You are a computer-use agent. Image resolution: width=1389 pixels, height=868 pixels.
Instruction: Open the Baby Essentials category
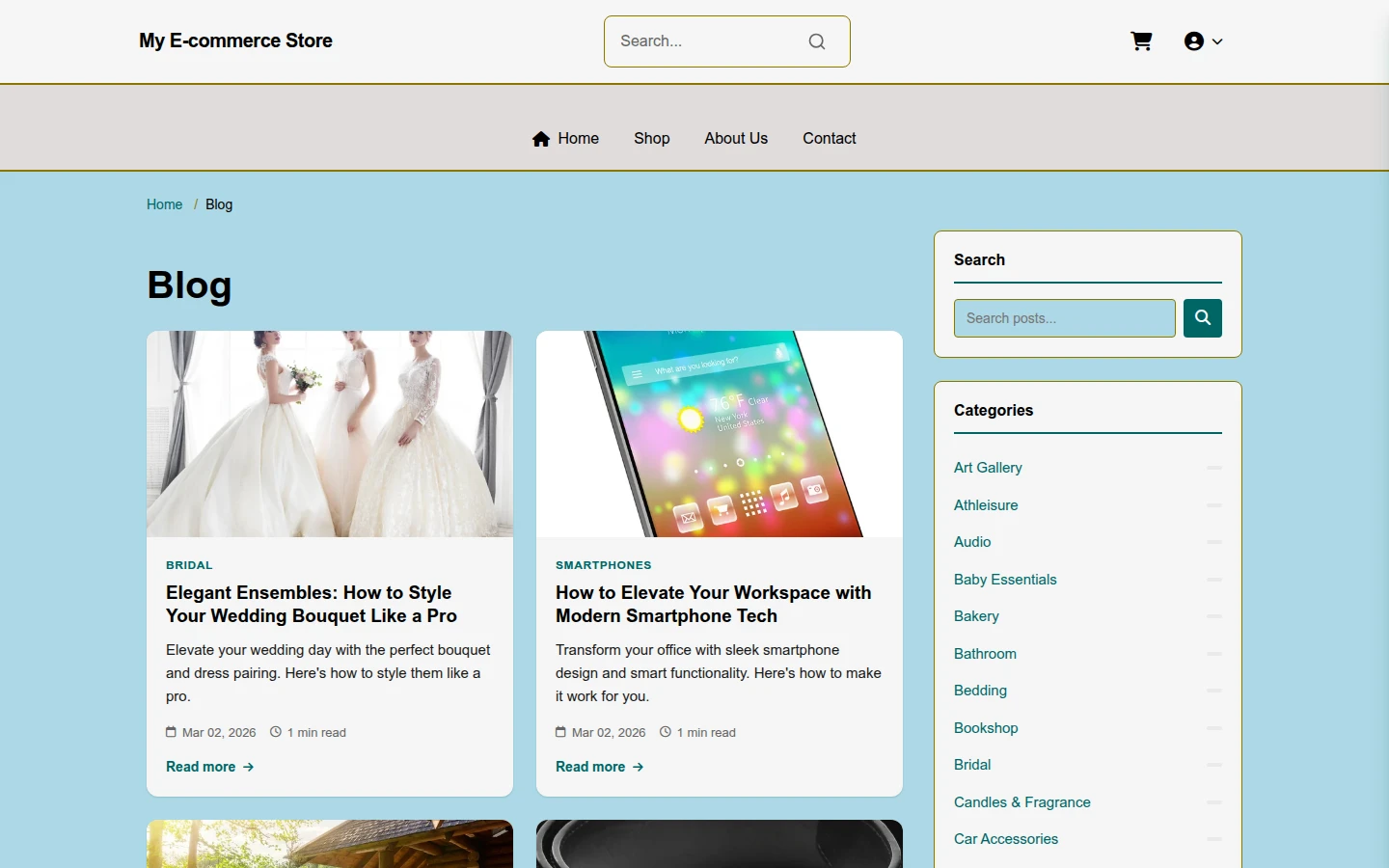[x=1005, y=580]
